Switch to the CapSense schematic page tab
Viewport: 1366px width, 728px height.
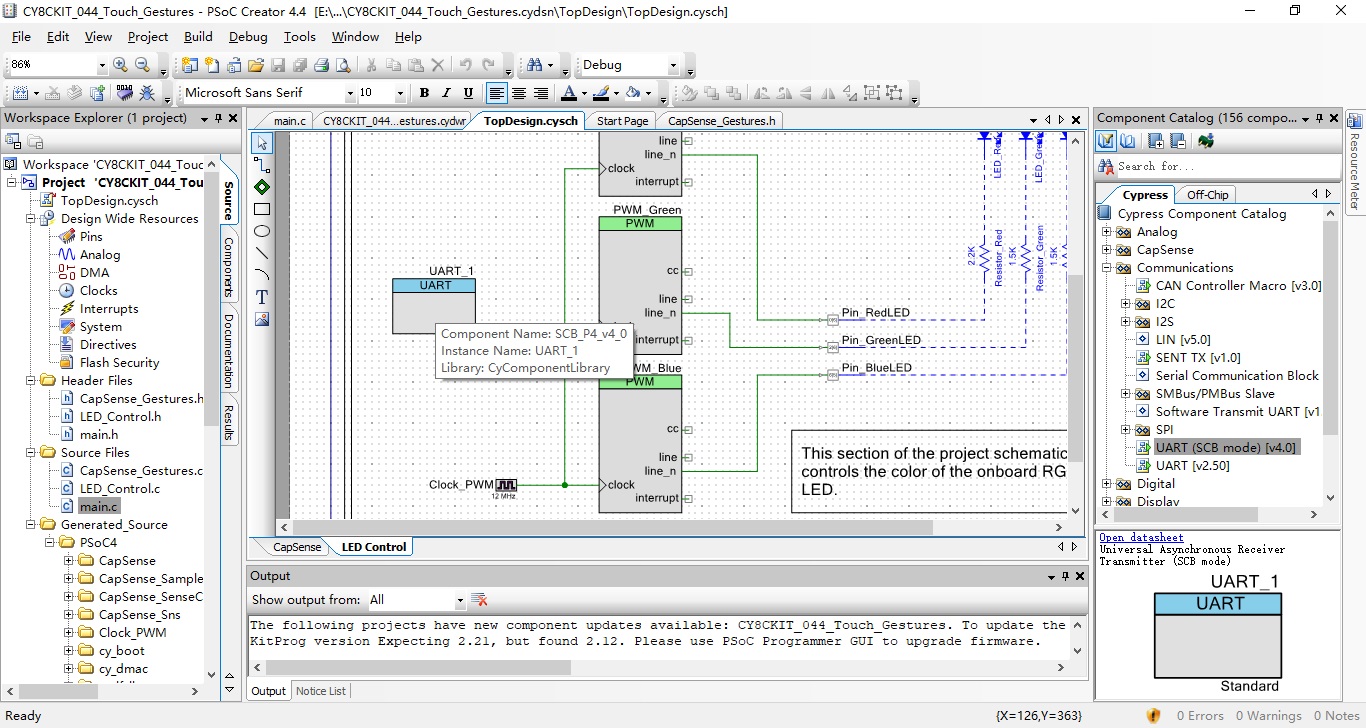[298, 547]
